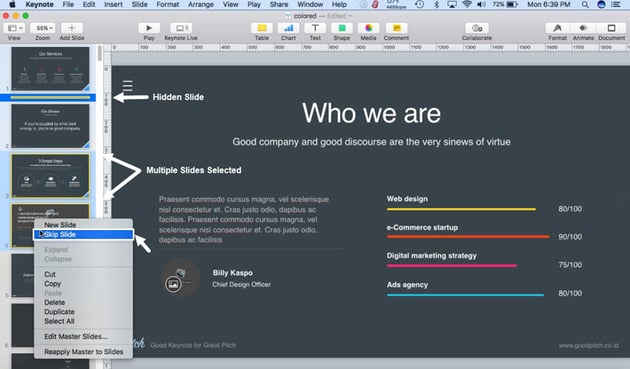Add a Comment from toolbar
Screen dimensions: 630x369
point(396,28)
